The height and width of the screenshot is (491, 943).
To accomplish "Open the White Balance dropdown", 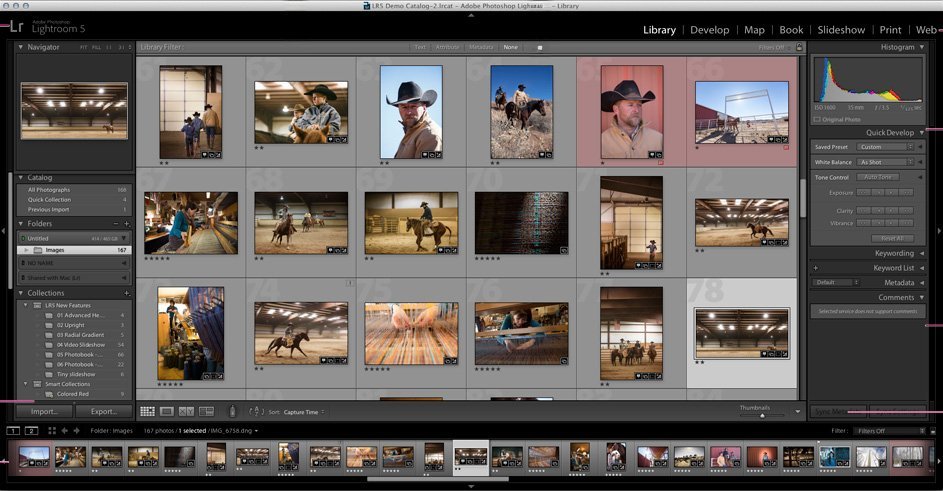I will 886,162.
